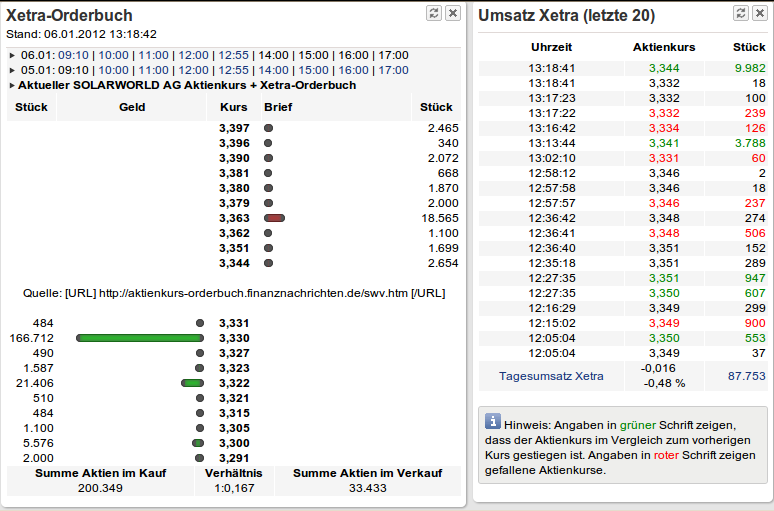The image size is (774, 511).
Task: Open 05.01 snapshot at 11:00
Action: (154, 70)
